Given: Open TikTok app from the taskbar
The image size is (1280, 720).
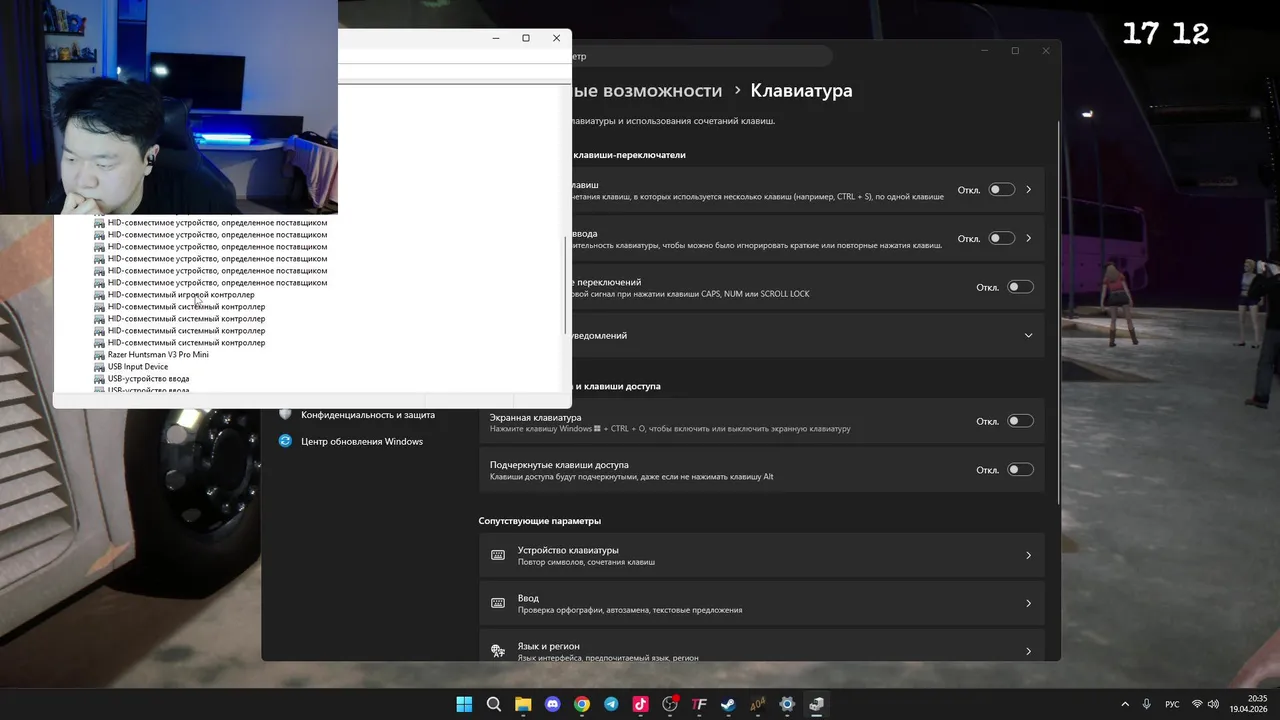Looking at the screenshot, I should tap(641, 704).
